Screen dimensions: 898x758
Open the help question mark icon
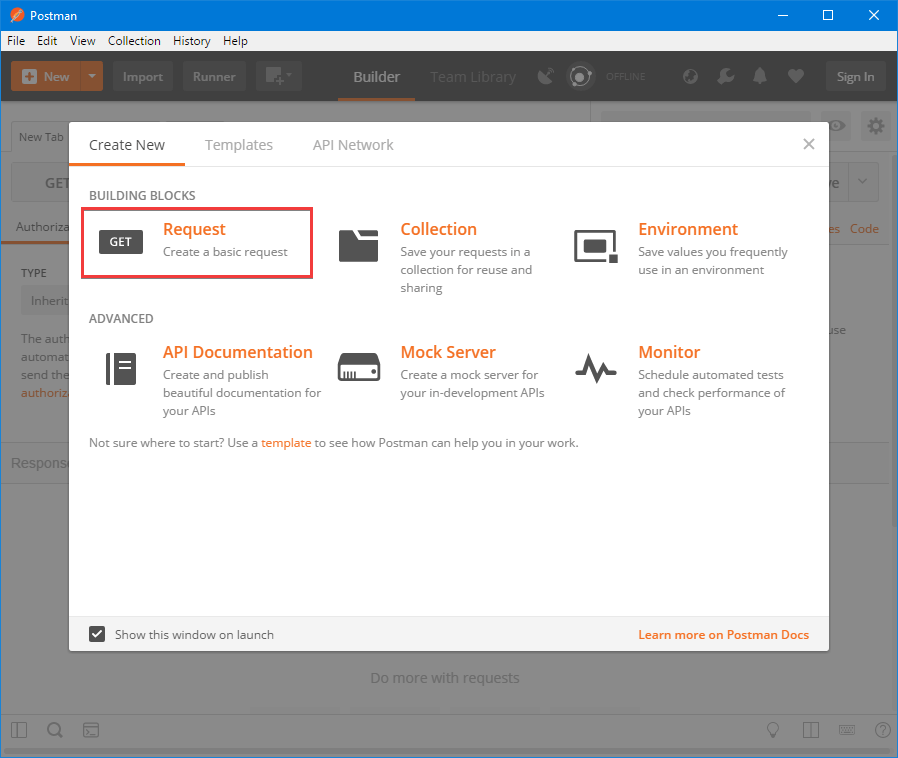883,730
